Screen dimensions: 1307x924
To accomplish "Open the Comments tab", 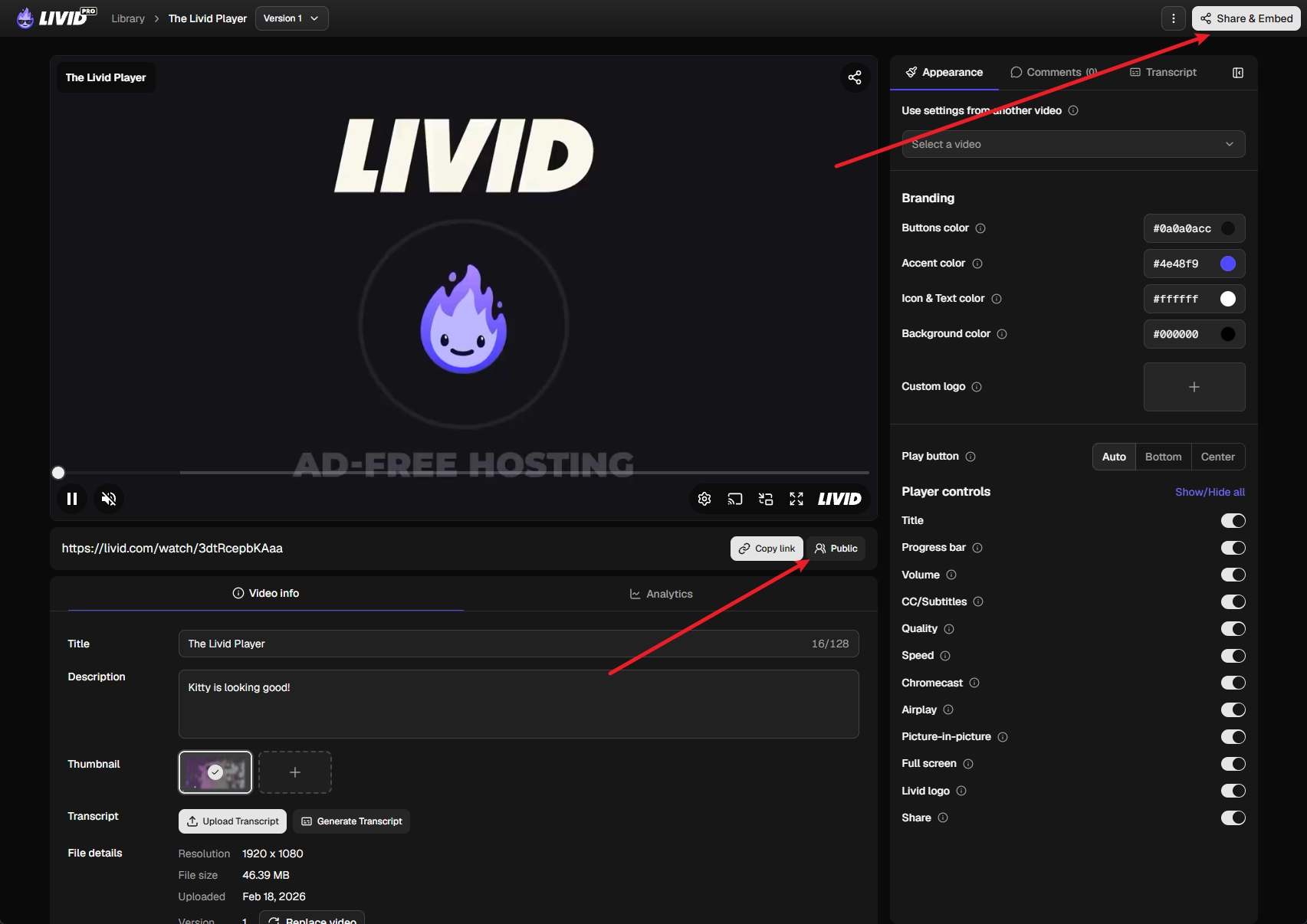I will [x=1054, y=72].
